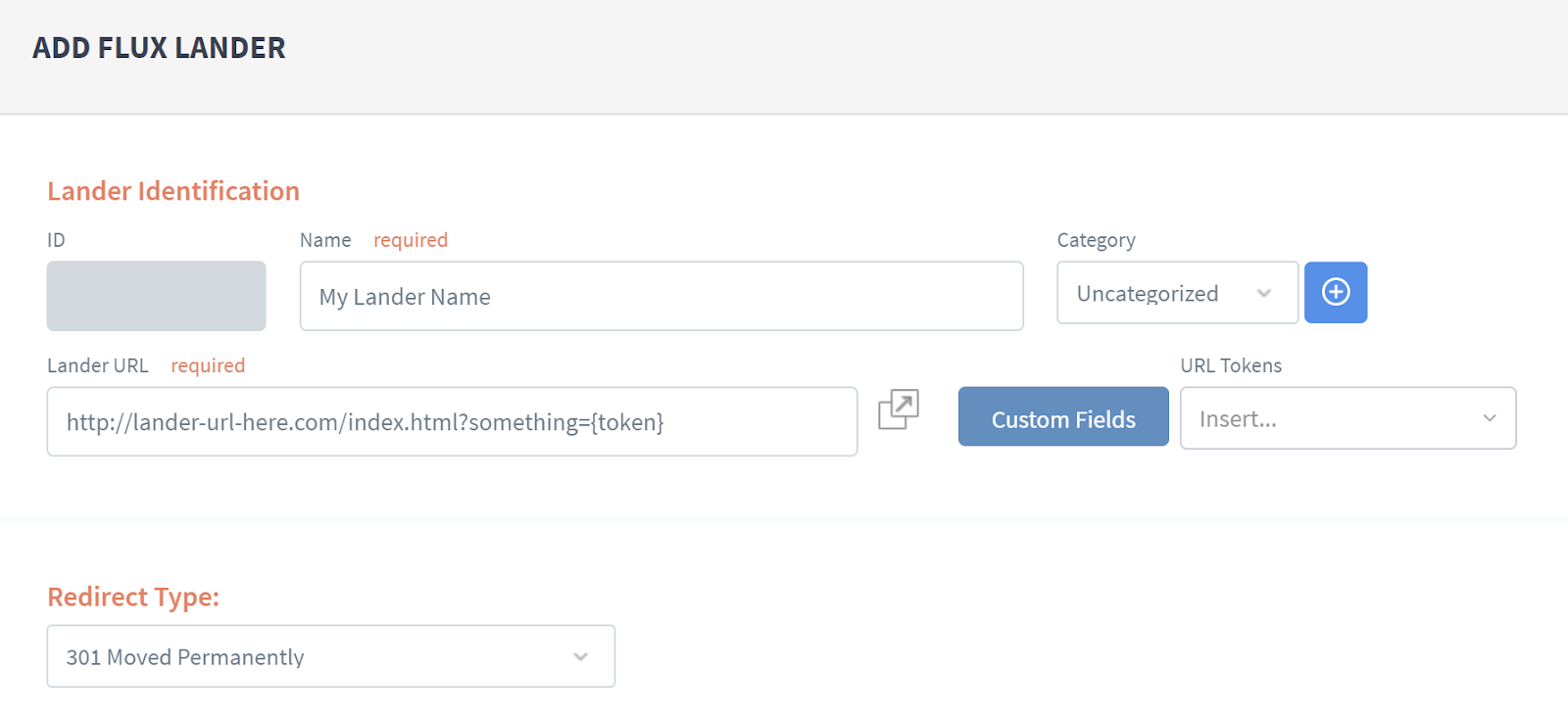1568x722 pixels.
Task: Click the required text beside Name
Action: 411,240
